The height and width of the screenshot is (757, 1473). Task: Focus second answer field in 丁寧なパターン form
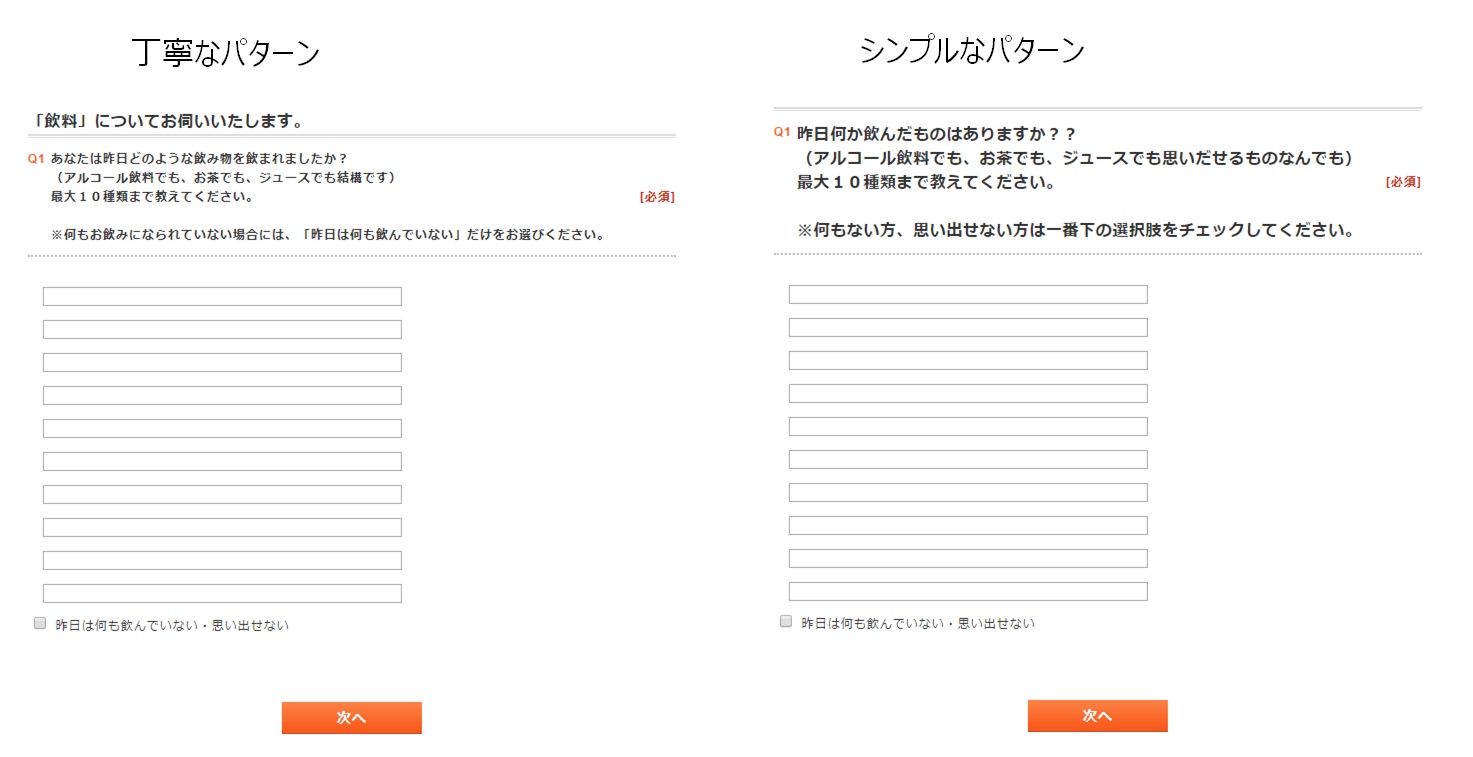coord(222,329)
